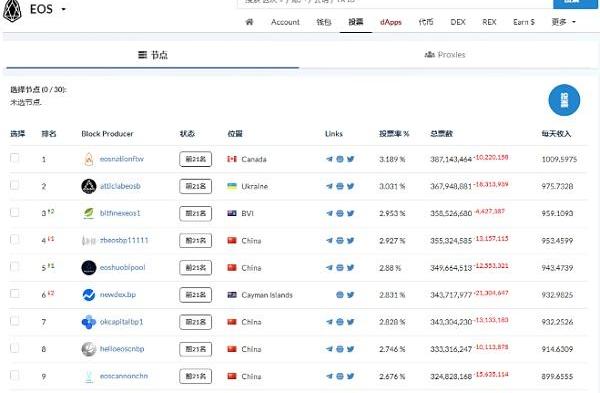
Task: Open the eosnationftw producer link
Action: click(x=122, y=159)
